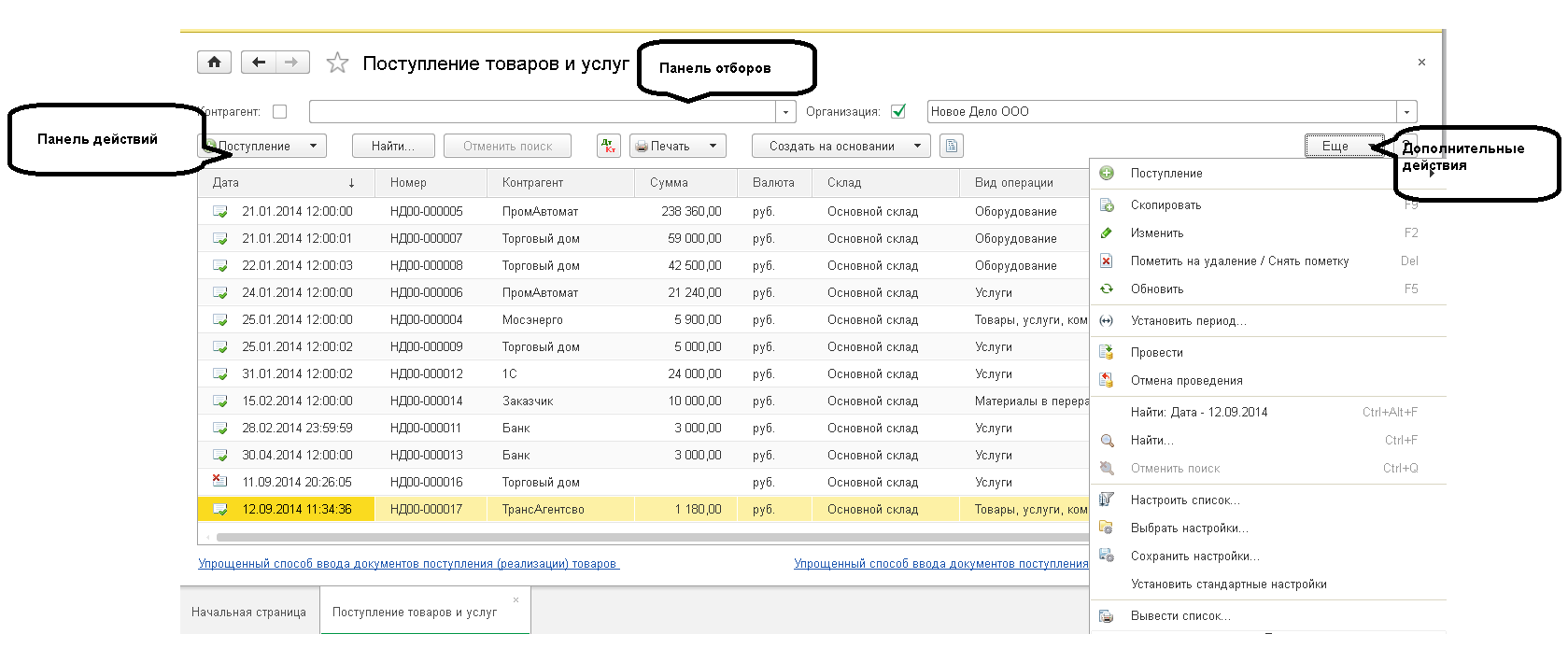Viewport: 1568px width, 662px height.
Task: Select Скопировать from the Еще menu
Action: [x=1165, y=205]
